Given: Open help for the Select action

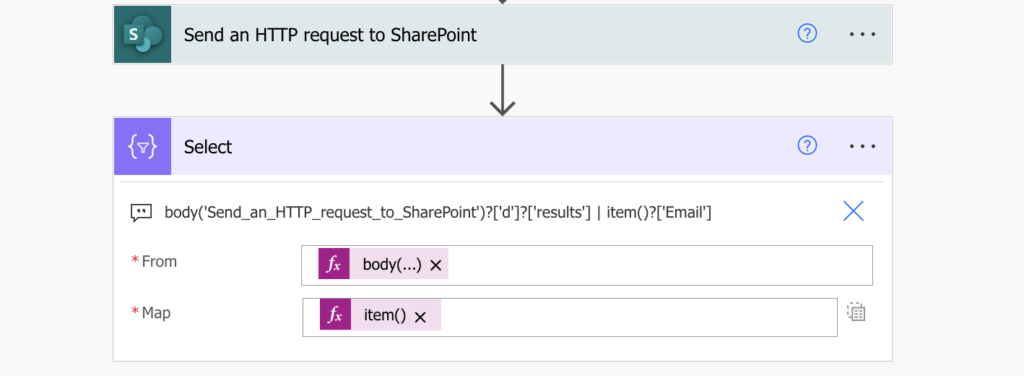Looking at the screenshot, I should coord(807,146).
